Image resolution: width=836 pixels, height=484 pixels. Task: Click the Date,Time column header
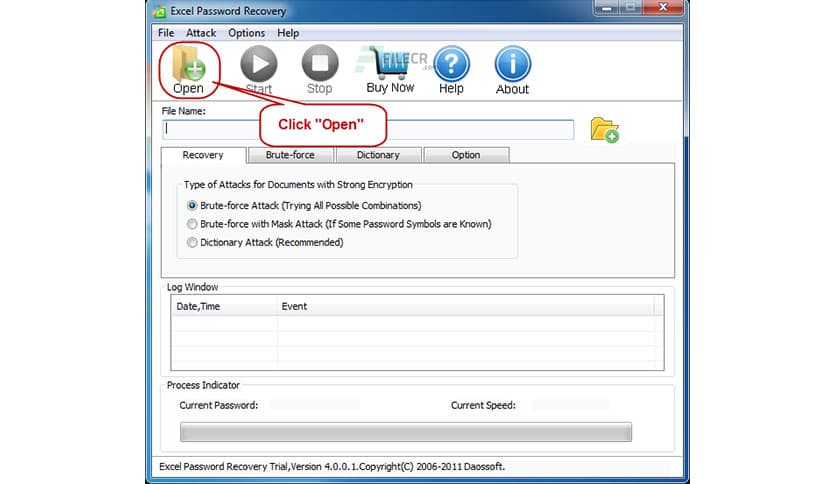(x=224, y=306)
